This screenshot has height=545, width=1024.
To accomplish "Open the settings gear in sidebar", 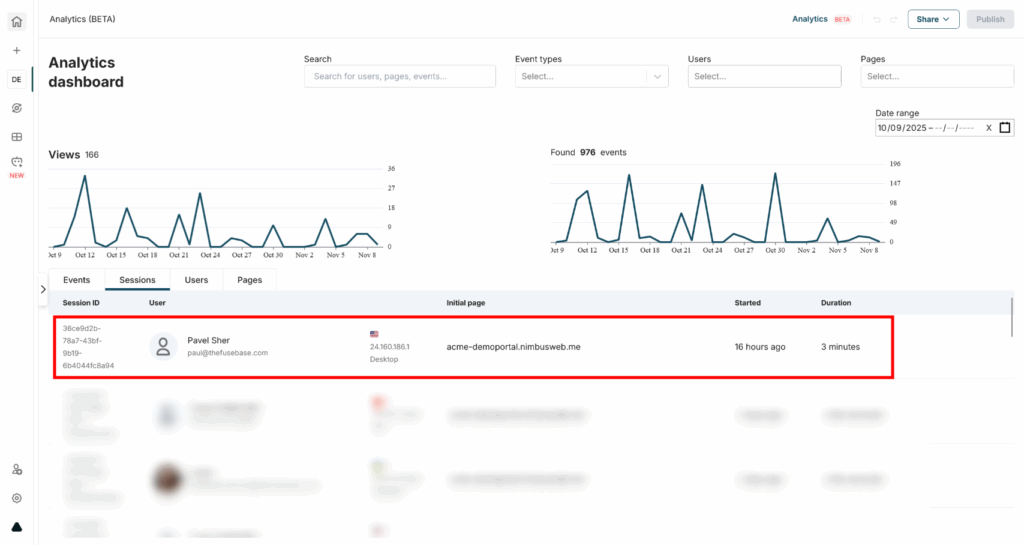I will click(x=17, y=498).
